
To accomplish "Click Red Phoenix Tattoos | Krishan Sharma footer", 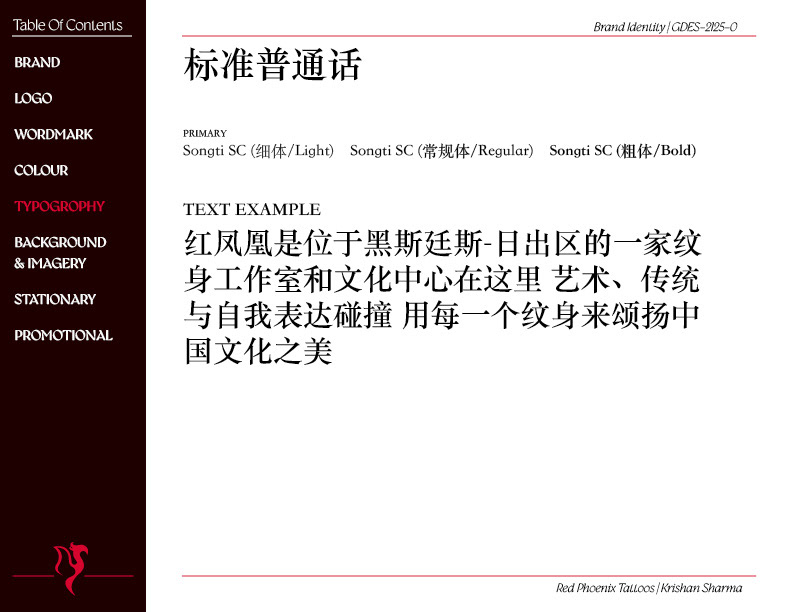I will (x=649, y=588).
